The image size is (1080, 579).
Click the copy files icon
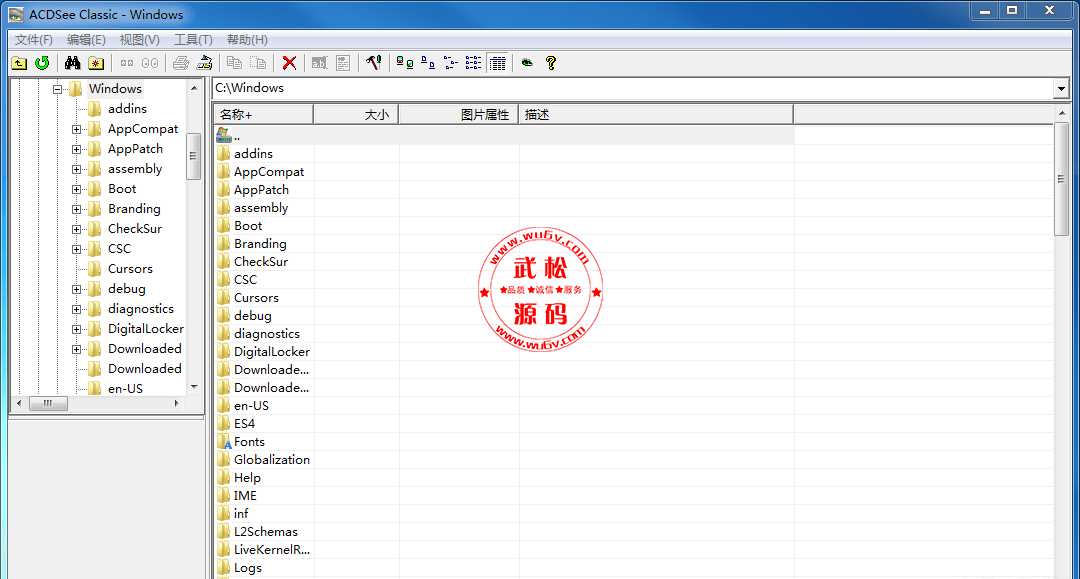click(235, 63)
